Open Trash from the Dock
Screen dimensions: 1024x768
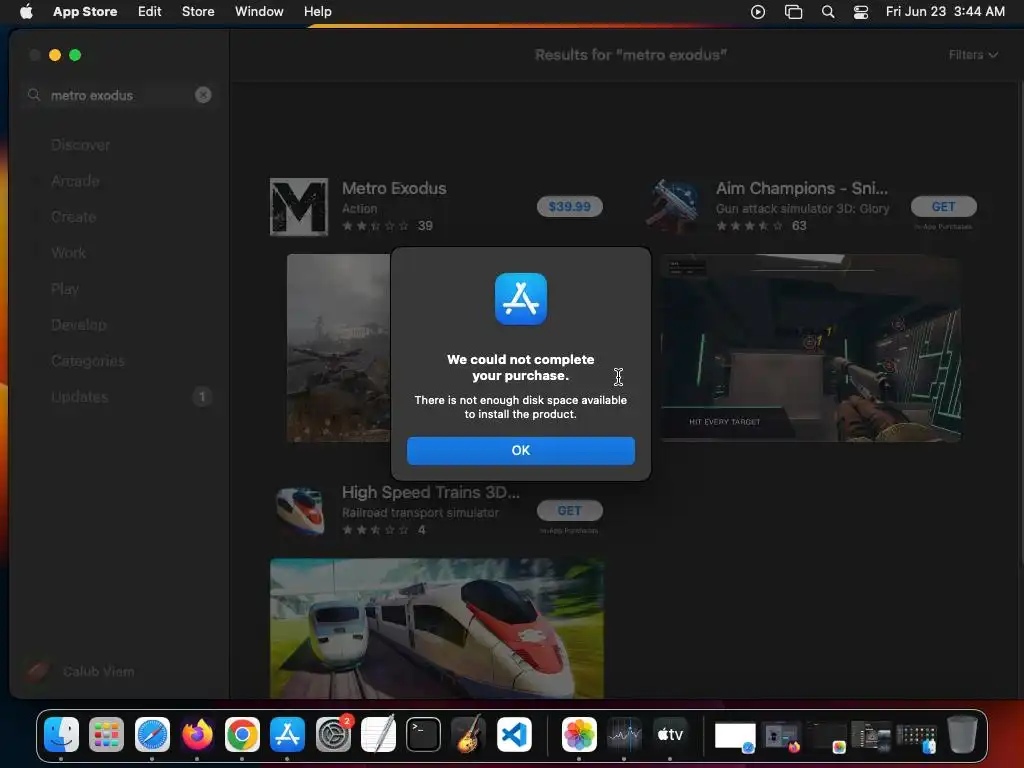961,735
